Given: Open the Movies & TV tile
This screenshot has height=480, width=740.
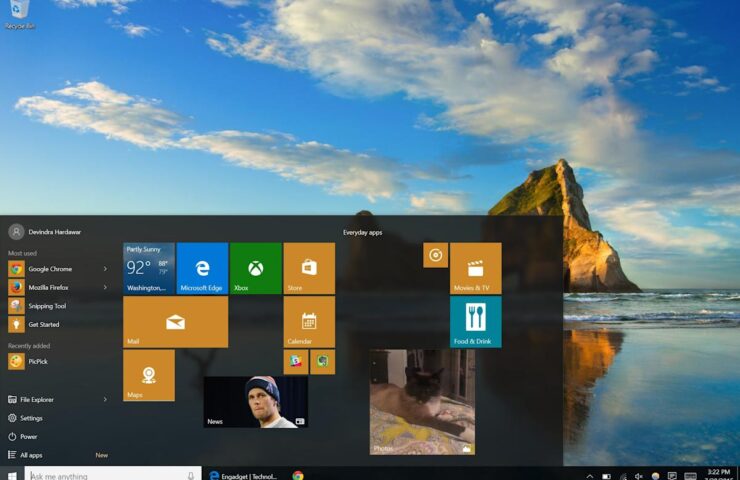Looking at the screenshot, I should (x=476, y=268).
